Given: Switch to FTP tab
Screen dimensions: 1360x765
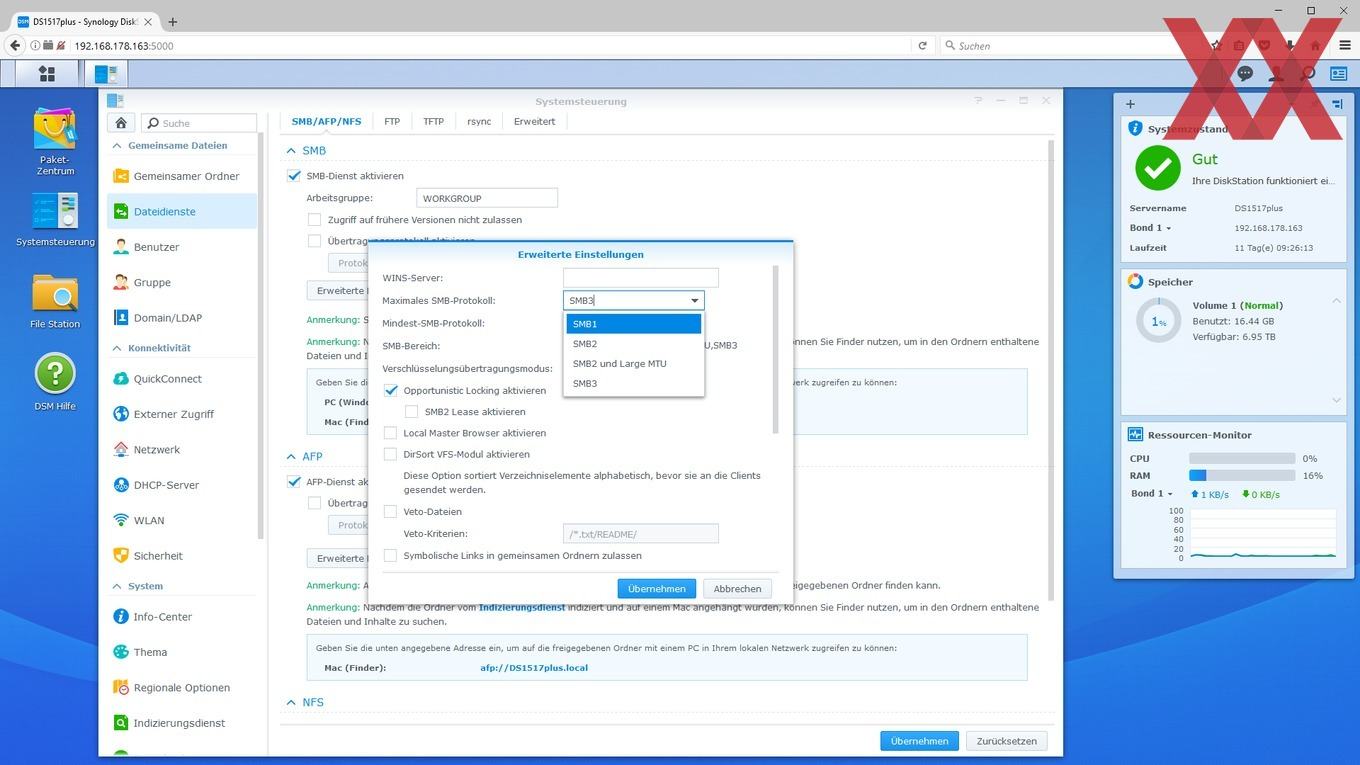Looking at the screenshot, I should coord(392,121).
